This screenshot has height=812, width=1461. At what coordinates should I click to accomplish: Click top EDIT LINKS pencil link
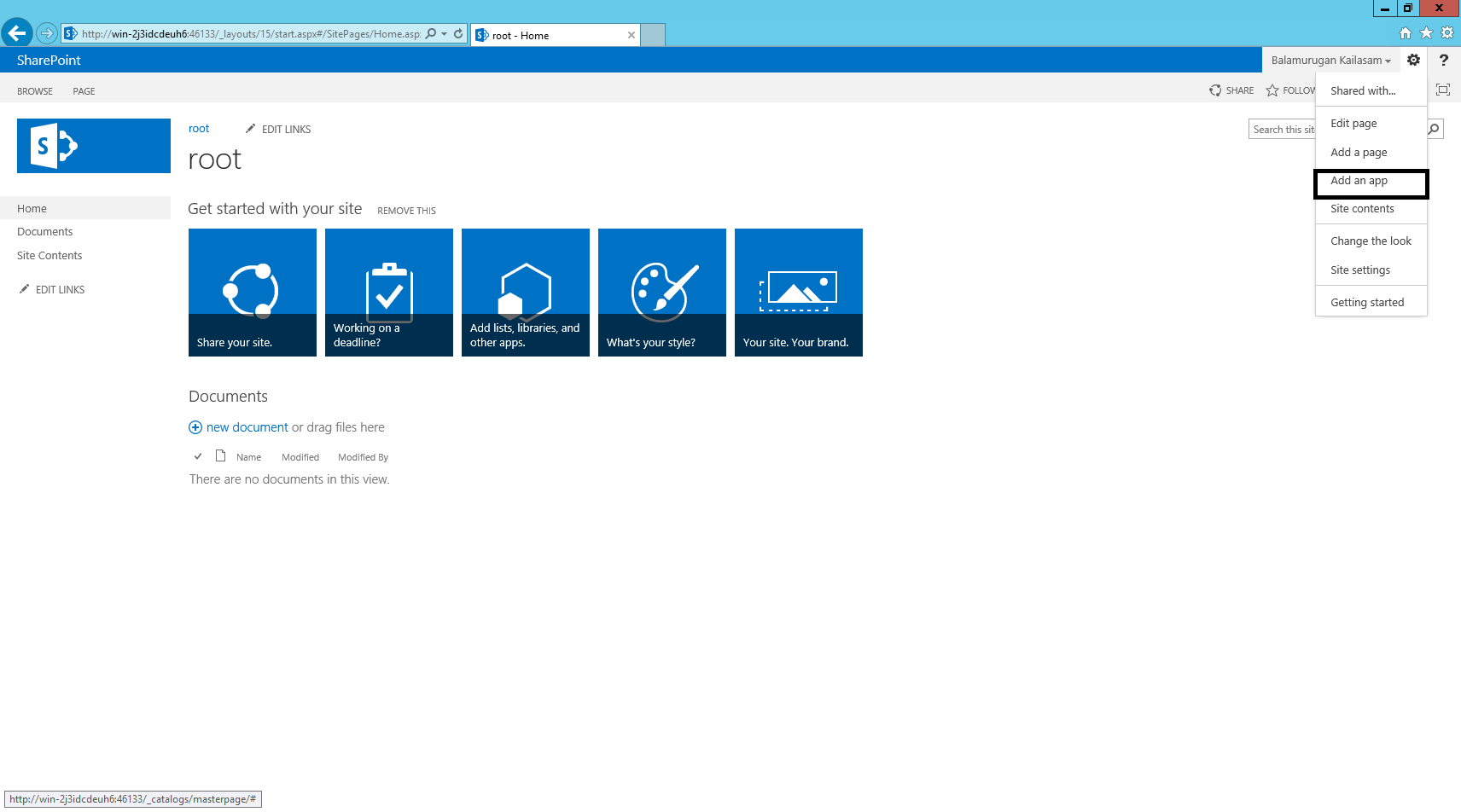pos(278,129)
